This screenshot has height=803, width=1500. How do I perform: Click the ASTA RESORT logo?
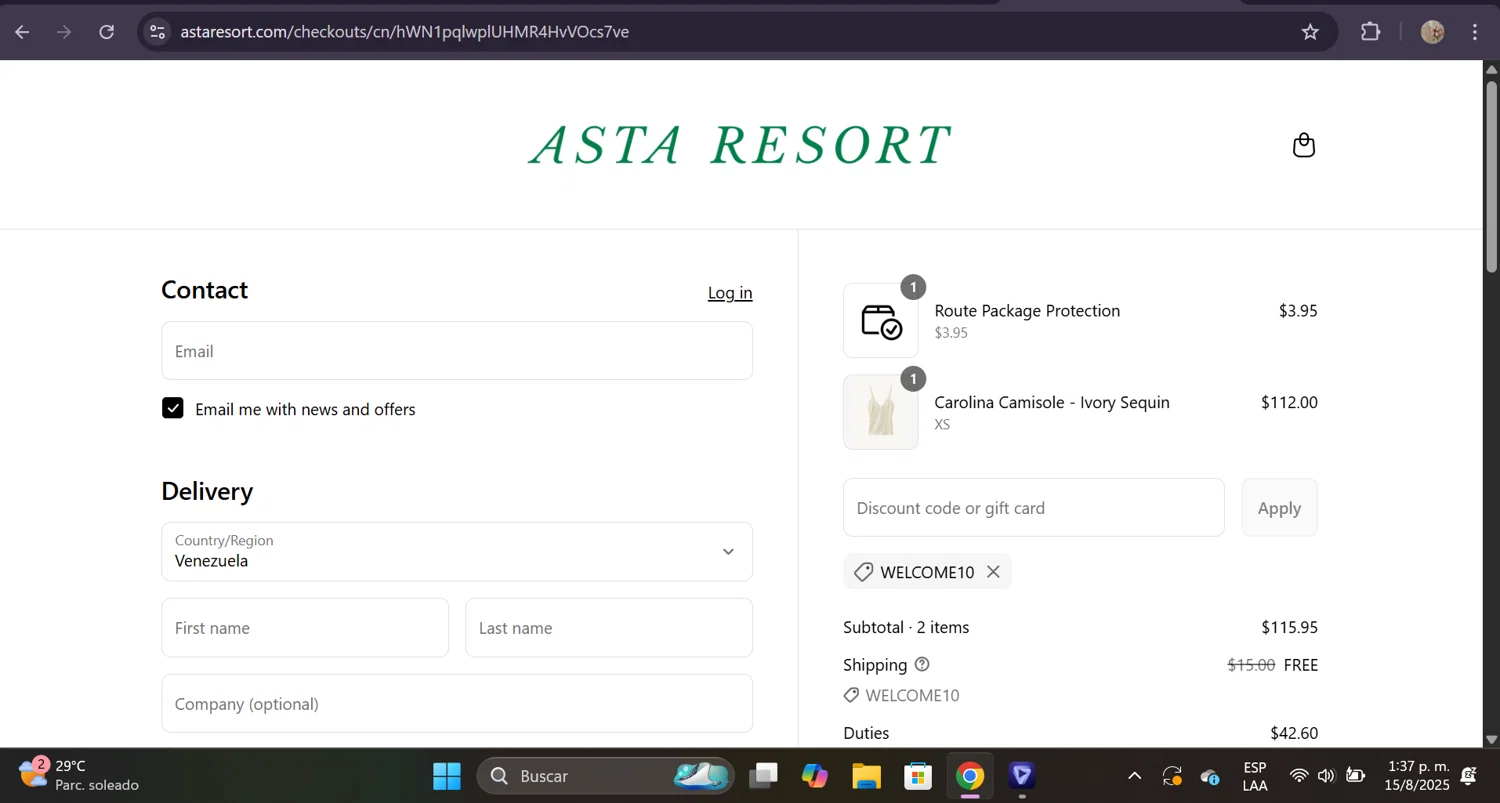coord(740,145)
